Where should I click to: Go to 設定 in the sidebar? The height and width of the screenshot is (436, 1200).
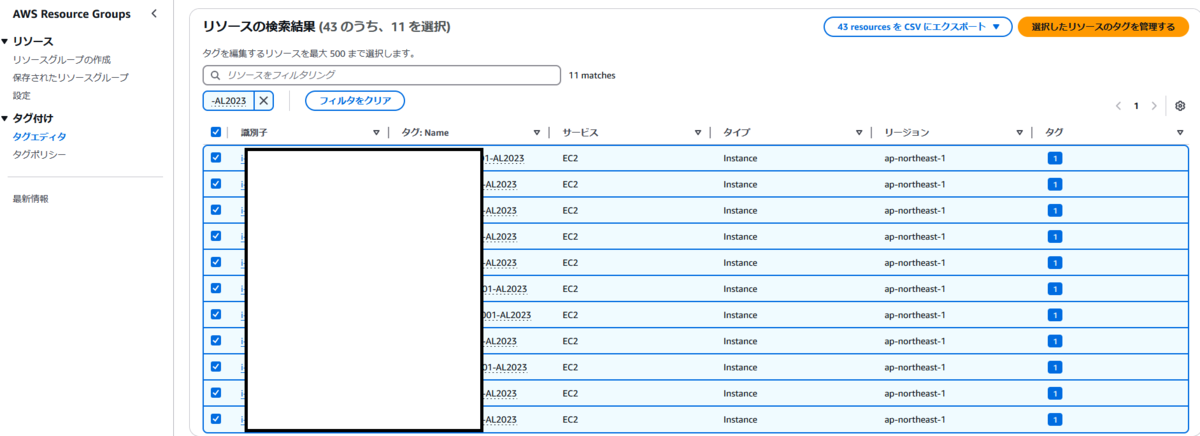(x=21, y=96)
